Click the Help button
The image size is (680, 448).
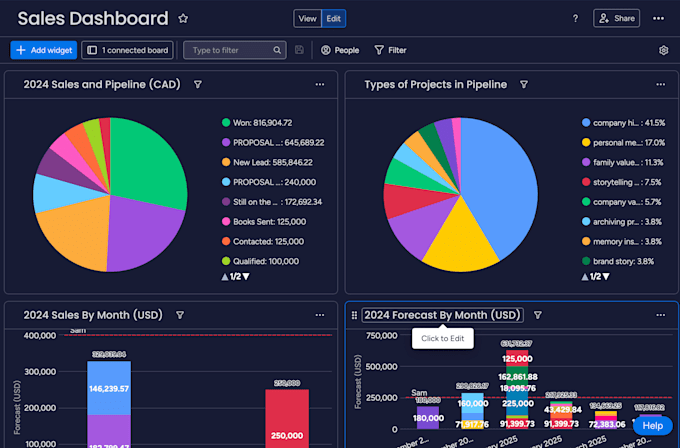click(652, 426)
